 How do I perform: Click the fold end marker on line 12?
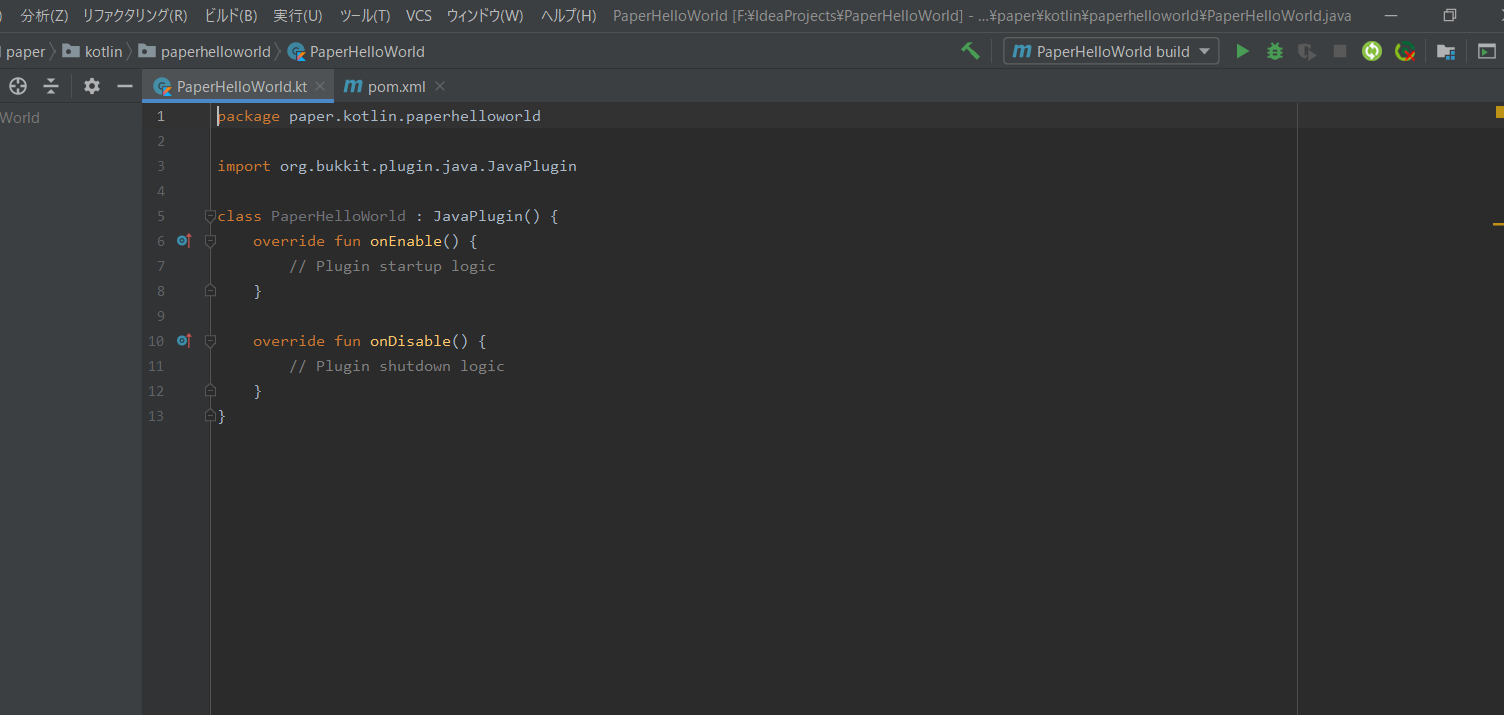pyautogui.click(x=210, y=391)
